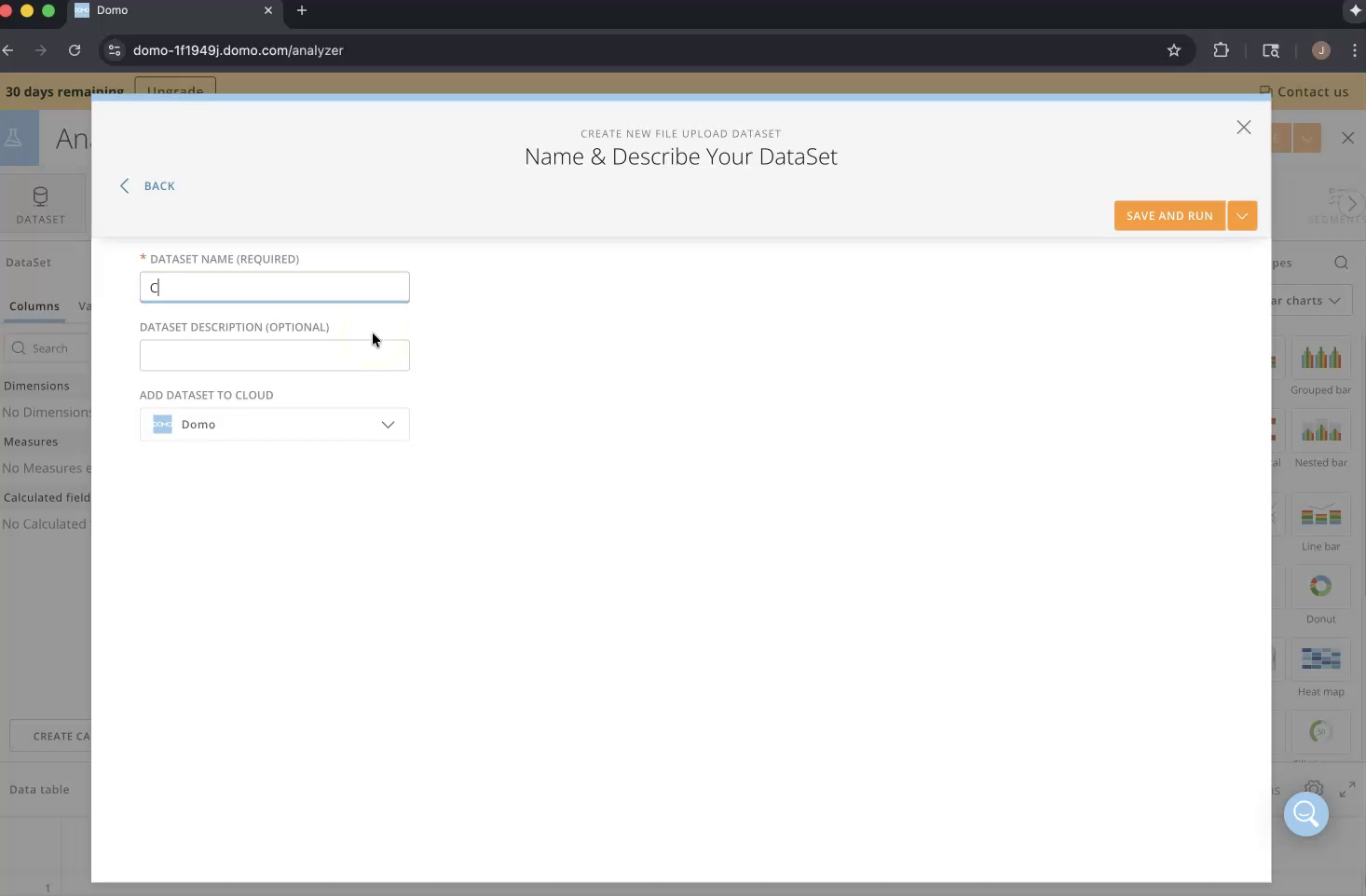The height and width of the screenshot is (896, 1366).
Task: Click the browser back arrow
Action: coord(8,50)
